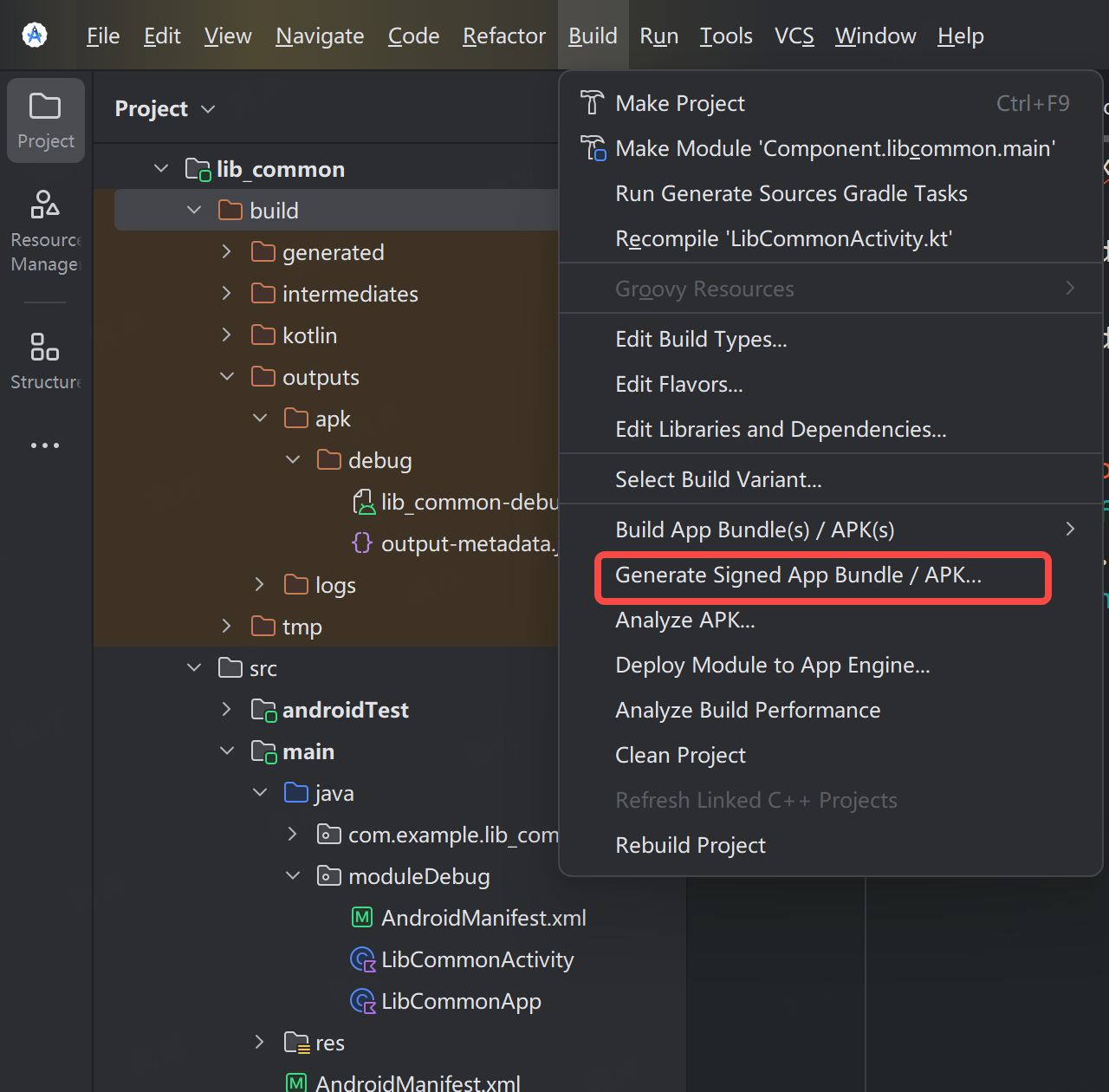This screenshot has width=1109, height=1092.
Task: Choose Clean Project from Build menu
Action: pos(831,755)
